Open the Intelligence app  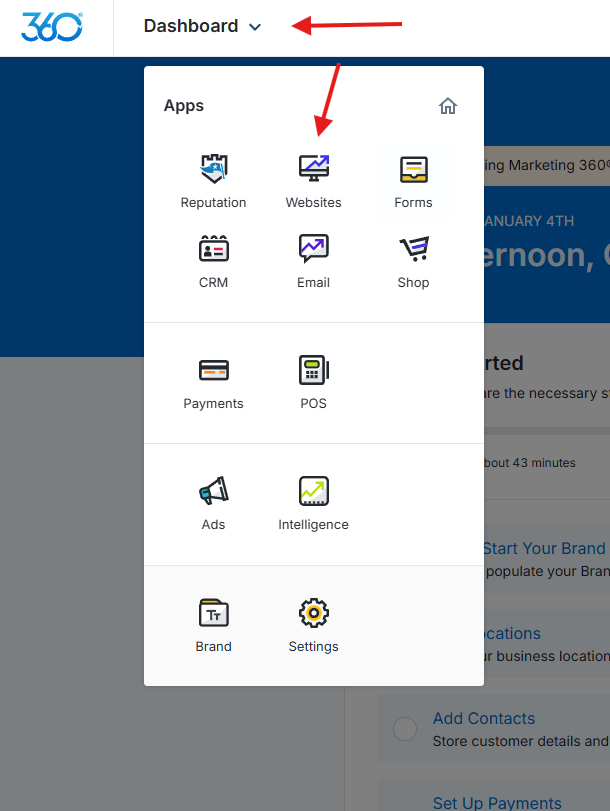tap(313, 503)
